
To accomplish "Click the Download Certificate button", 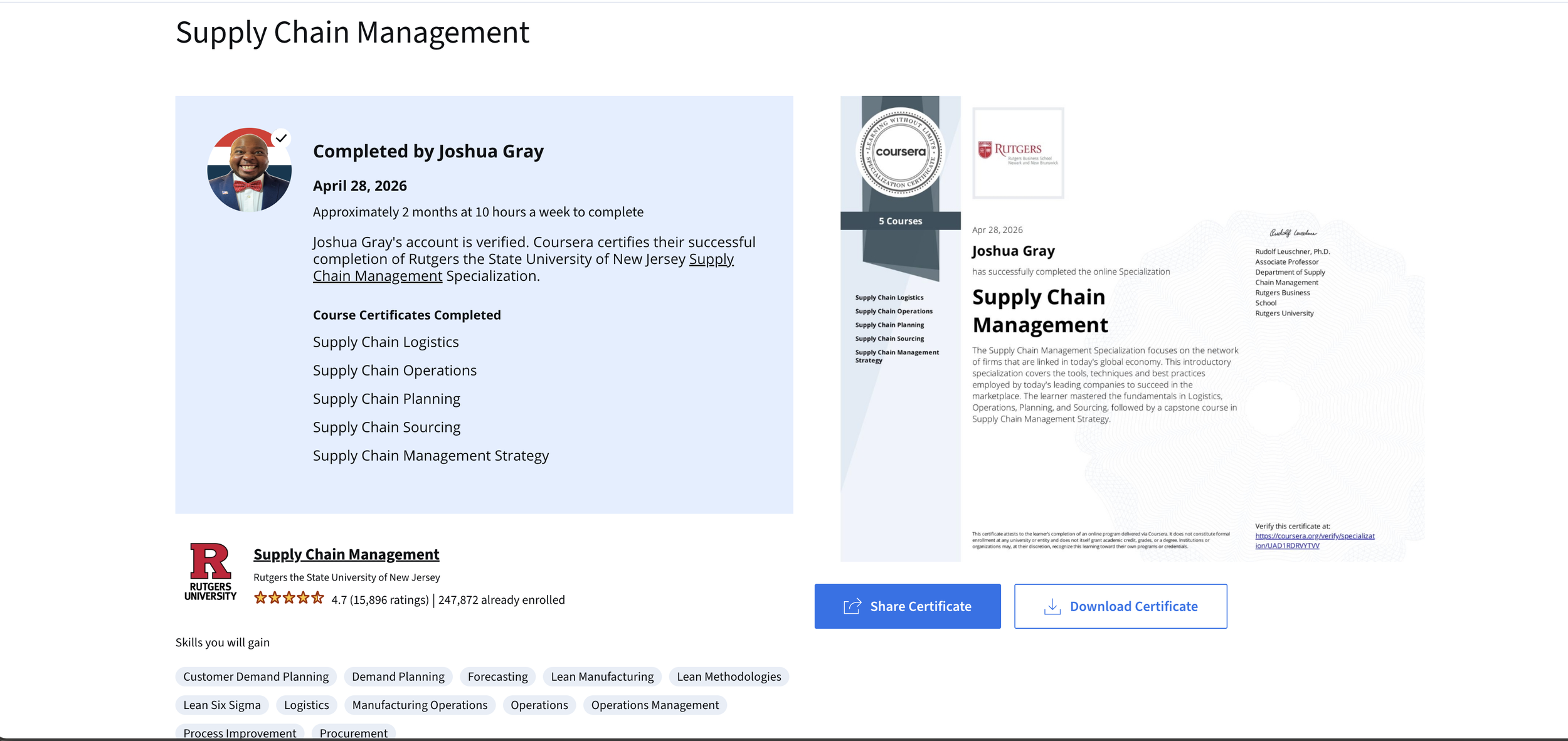I will point(1120,606).
